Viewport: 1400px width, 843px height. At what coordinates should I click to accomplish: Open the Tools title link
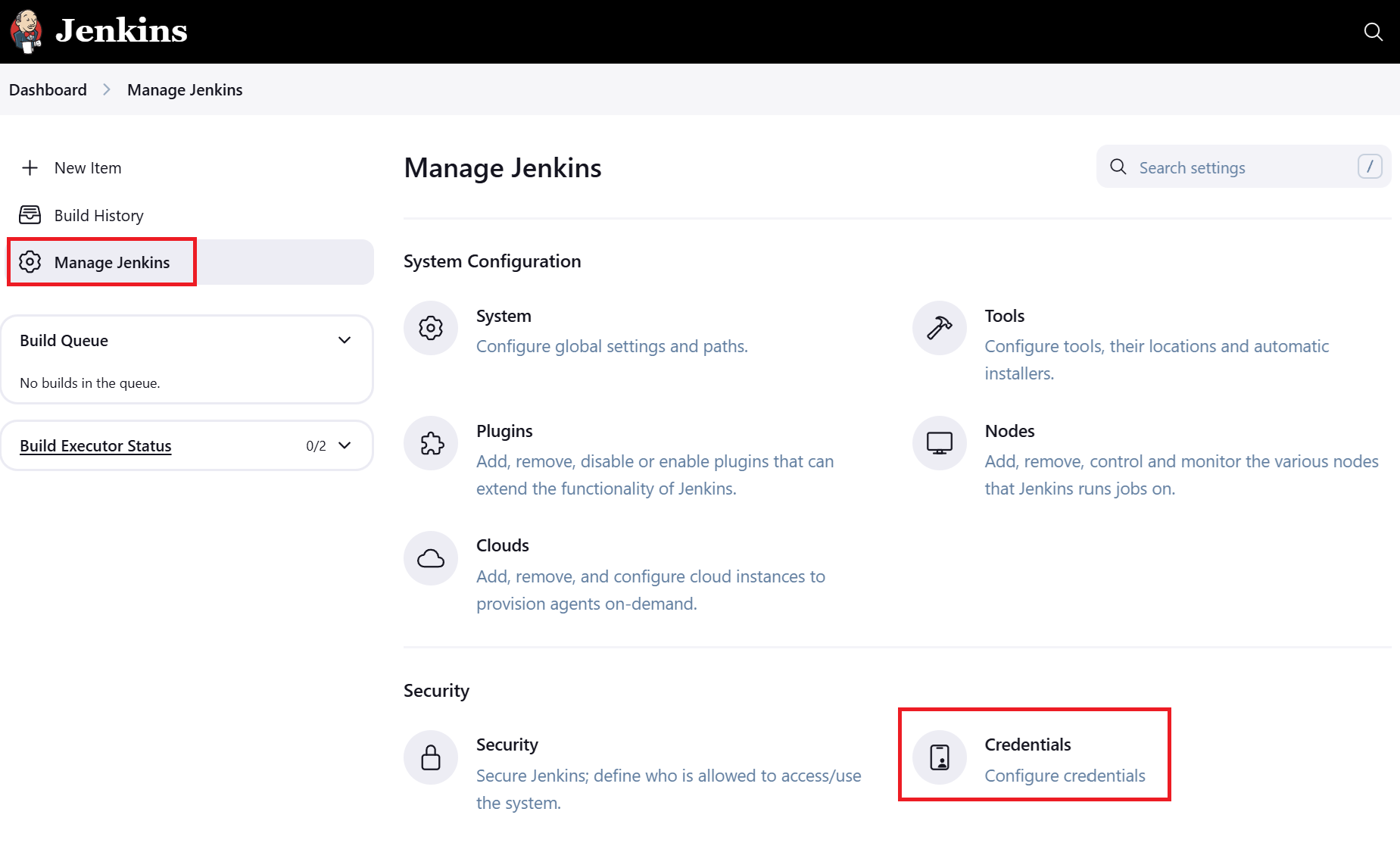(x=1004, y=316)
